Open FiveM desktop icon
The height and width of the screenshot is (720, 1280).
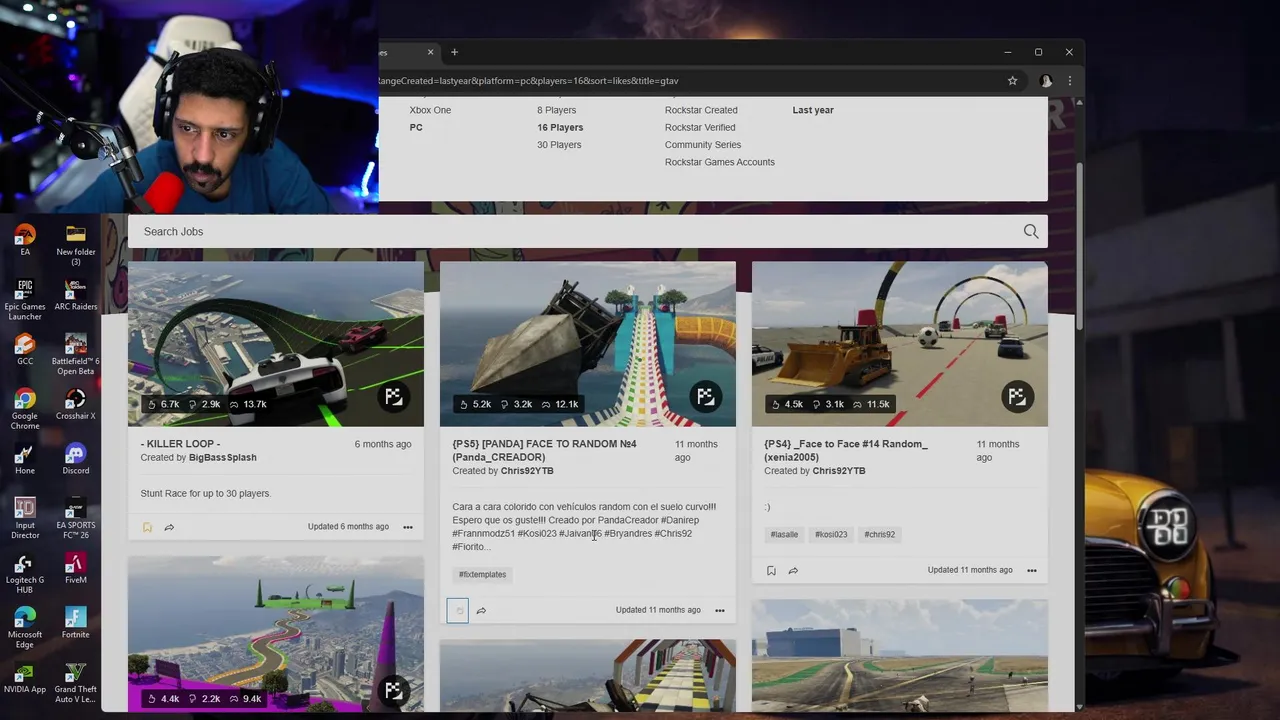pyautogui.click(x=76, y=568)
